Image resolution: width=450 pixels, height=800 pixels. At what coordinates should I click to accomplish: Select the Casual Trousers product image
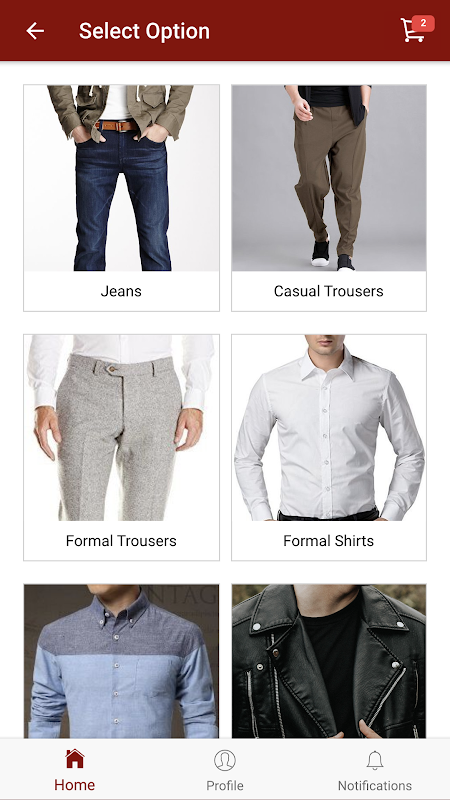(x=329, y=178)
